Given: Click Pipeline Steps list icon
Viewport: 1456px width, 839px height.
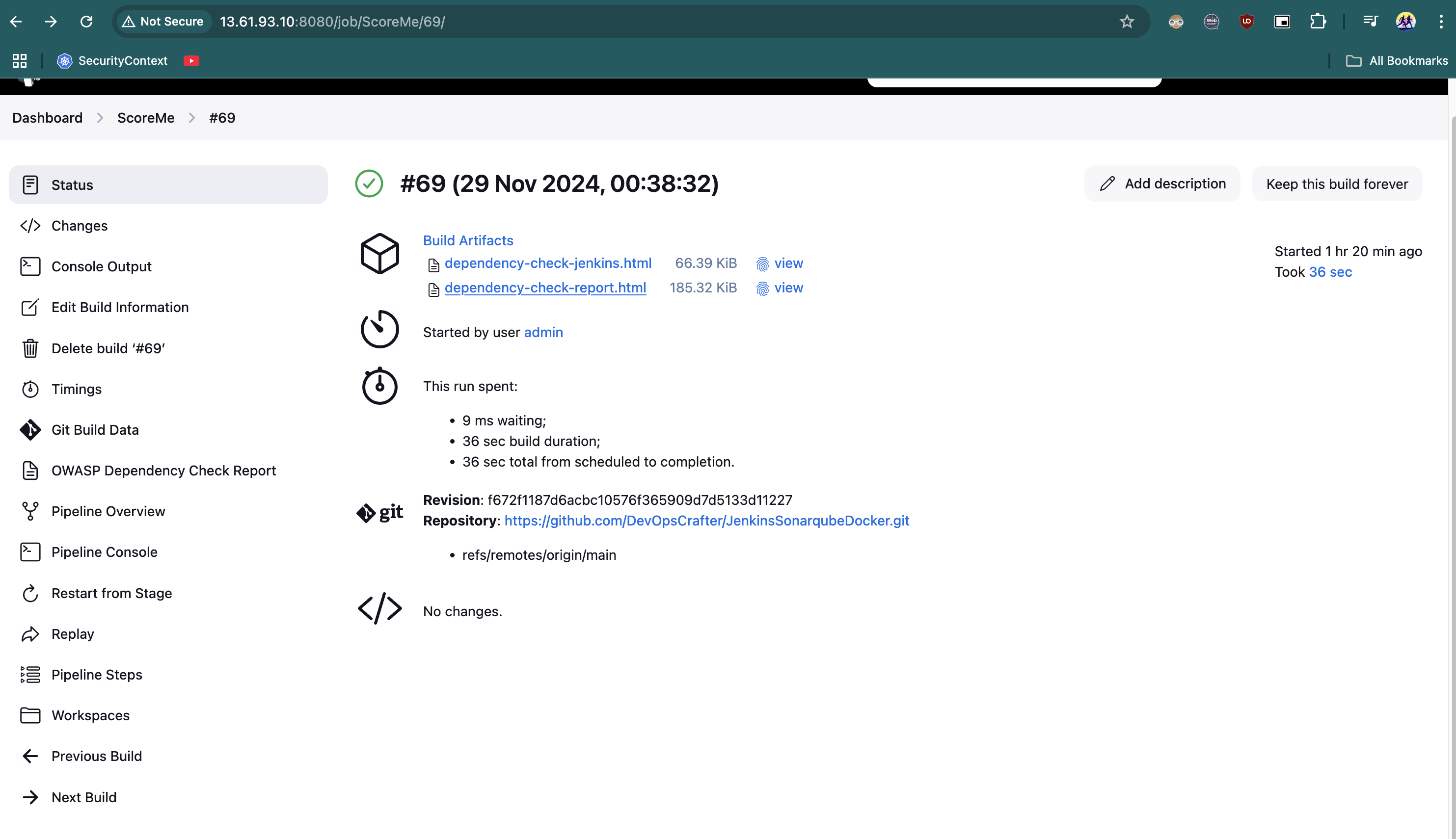Looking at the screenshot, I should point(30,674).
